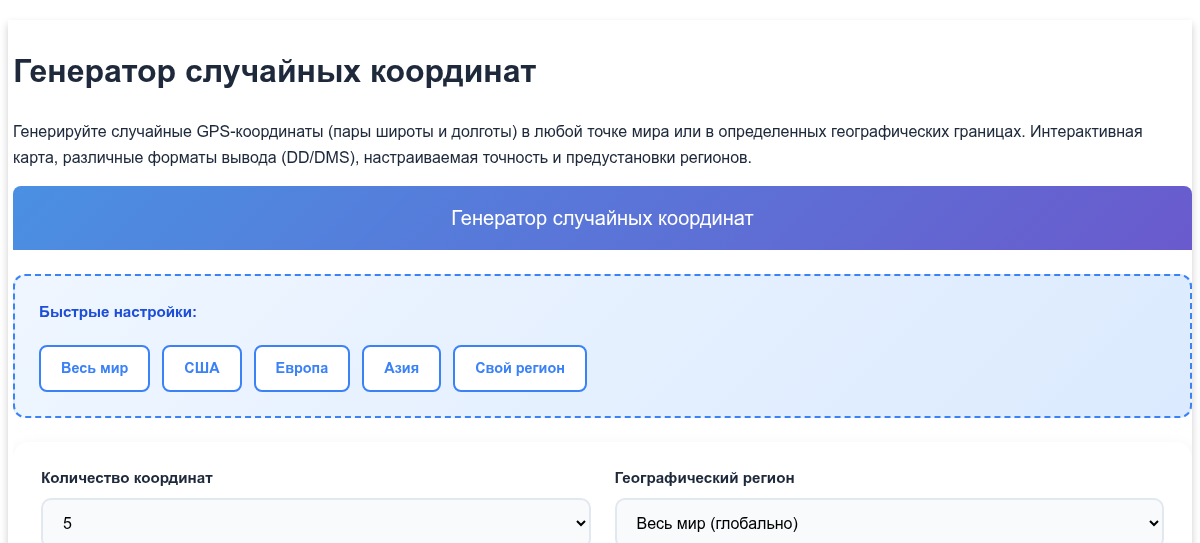Viewport: 1200px width, 543px height.
Task: Click the title inside the gradient banner
Action: point(602,218)
